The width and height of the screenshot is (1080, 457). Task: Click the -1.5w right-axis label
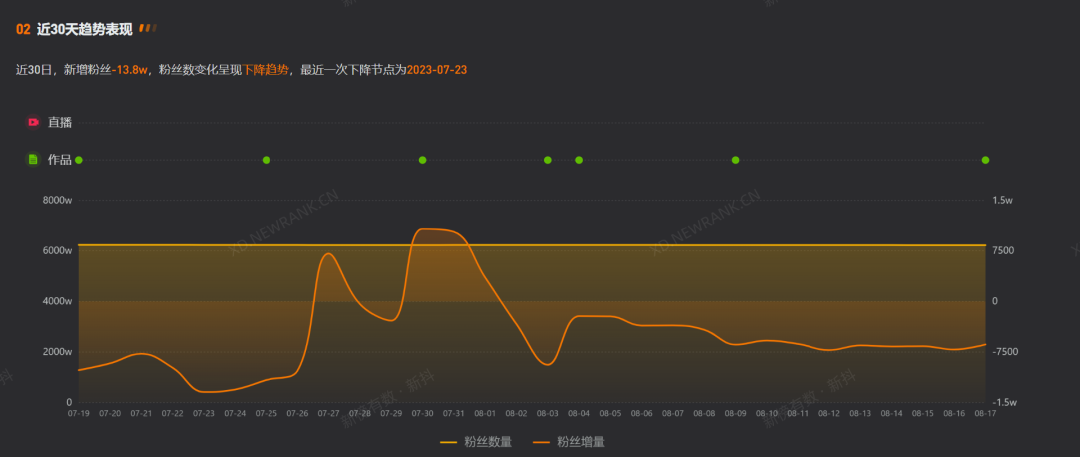pyautogui.click(x=1004, y=402)
